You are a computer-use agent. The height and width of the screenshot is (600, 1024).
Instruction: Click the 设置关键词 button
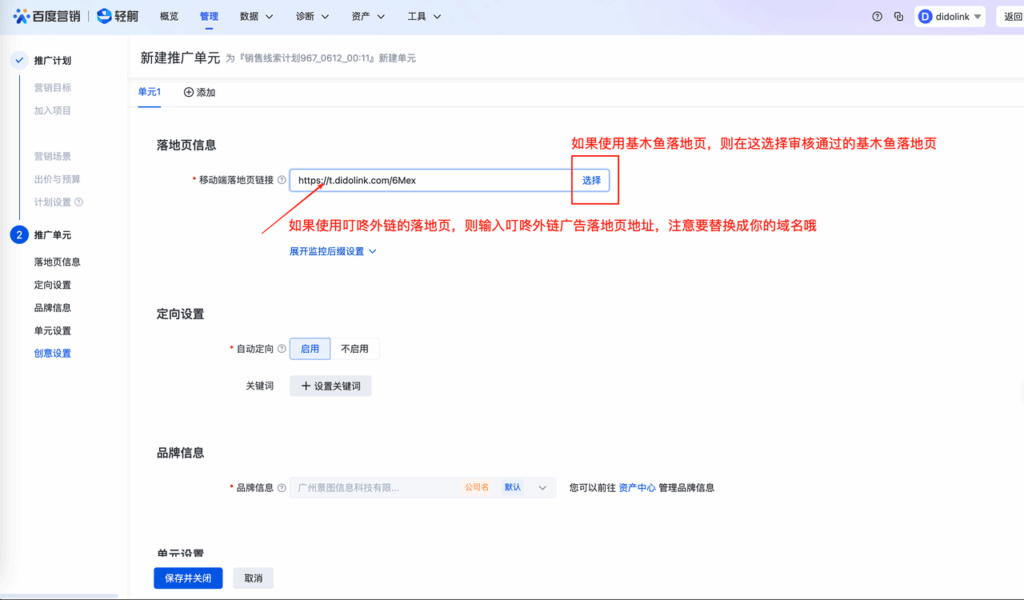pyautogui.click(x=330, y=386)
